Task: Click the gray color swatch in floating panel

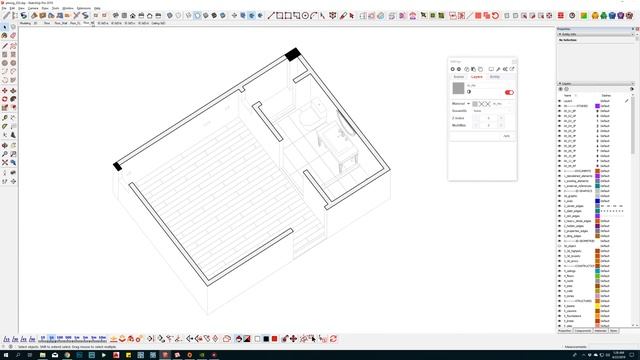Action: 458,88
